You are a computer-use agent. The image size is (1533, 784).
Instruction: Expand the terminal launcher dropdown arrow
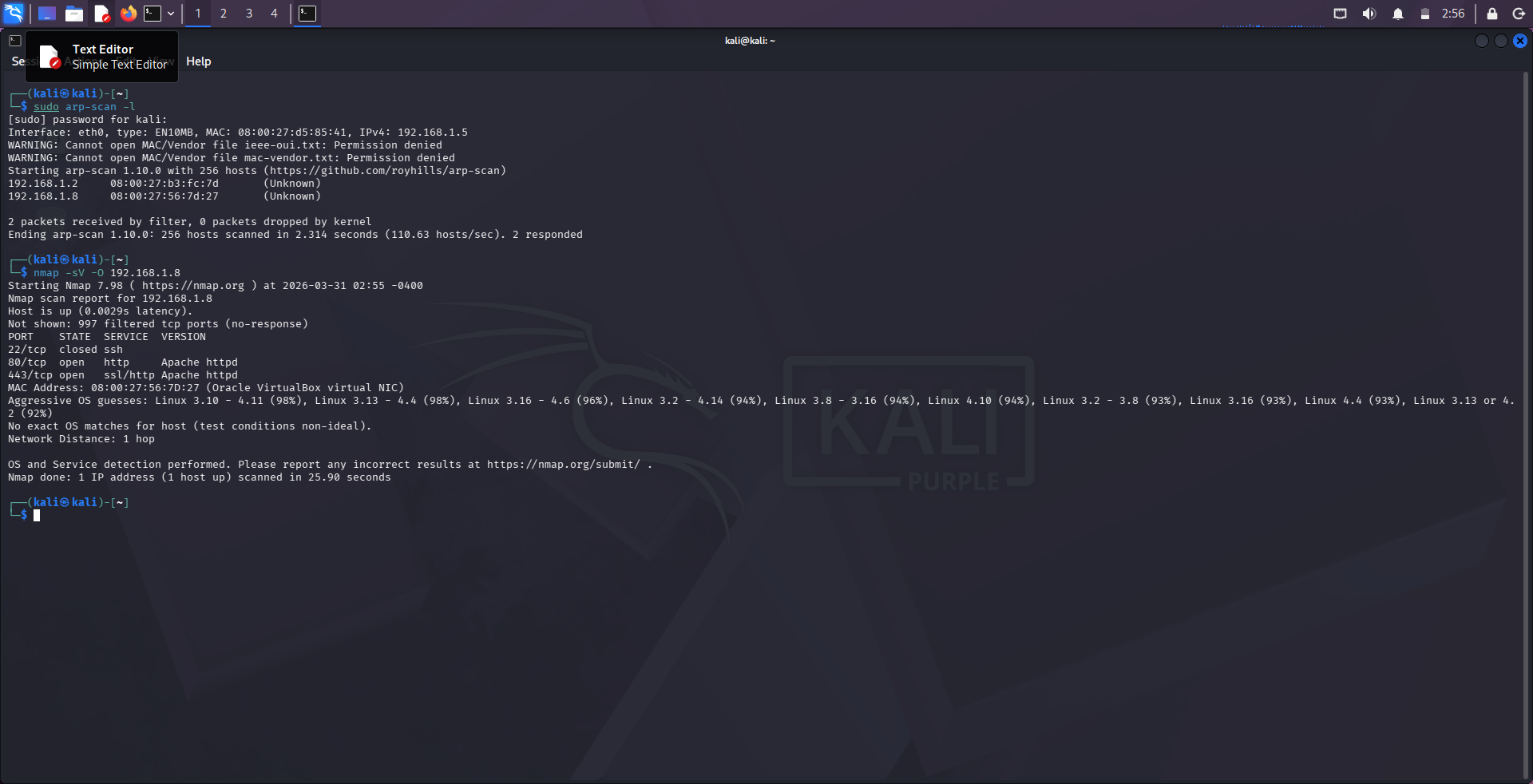(171, 13)
